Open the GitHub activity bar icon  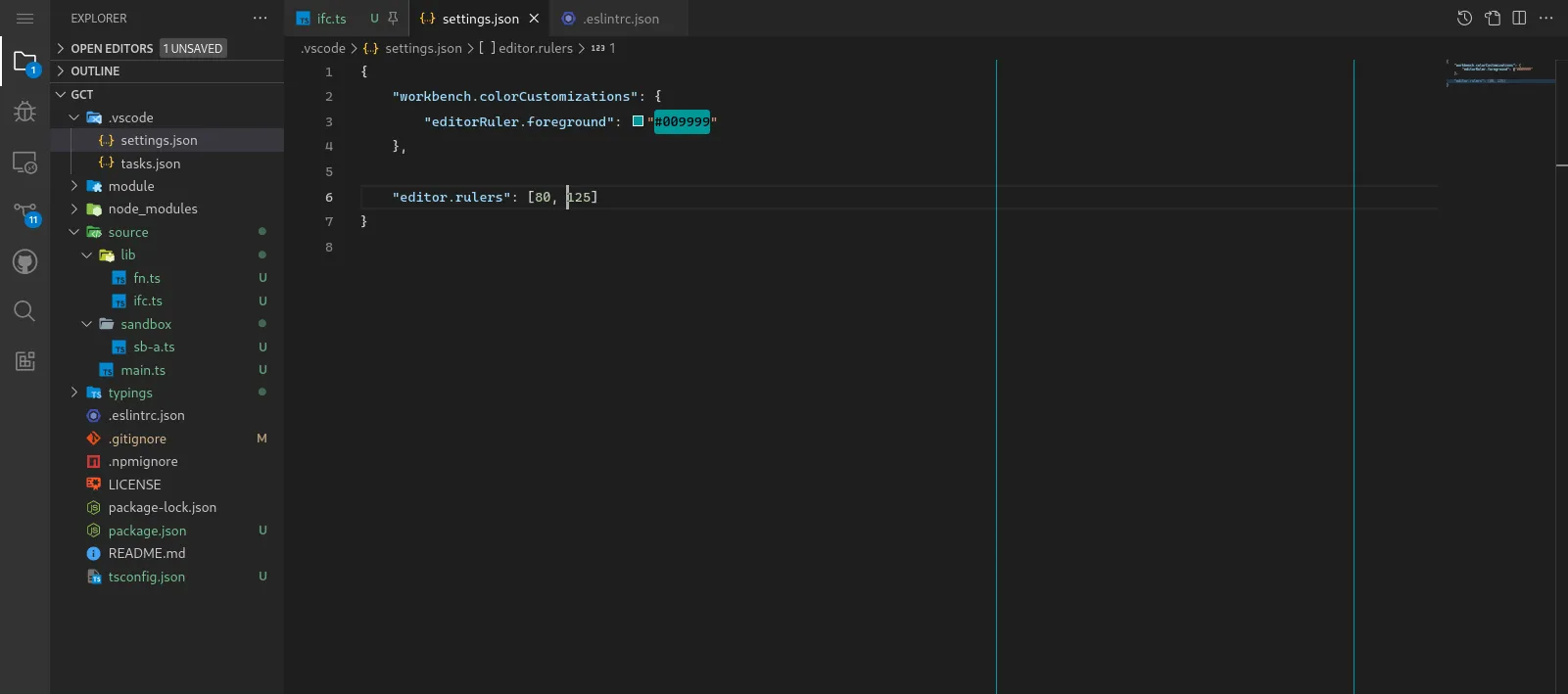point(24,261)
